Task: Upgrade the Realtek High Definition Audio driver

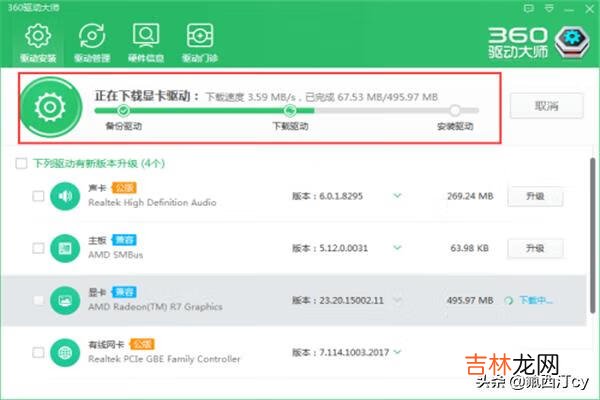Action: point(535,196)
